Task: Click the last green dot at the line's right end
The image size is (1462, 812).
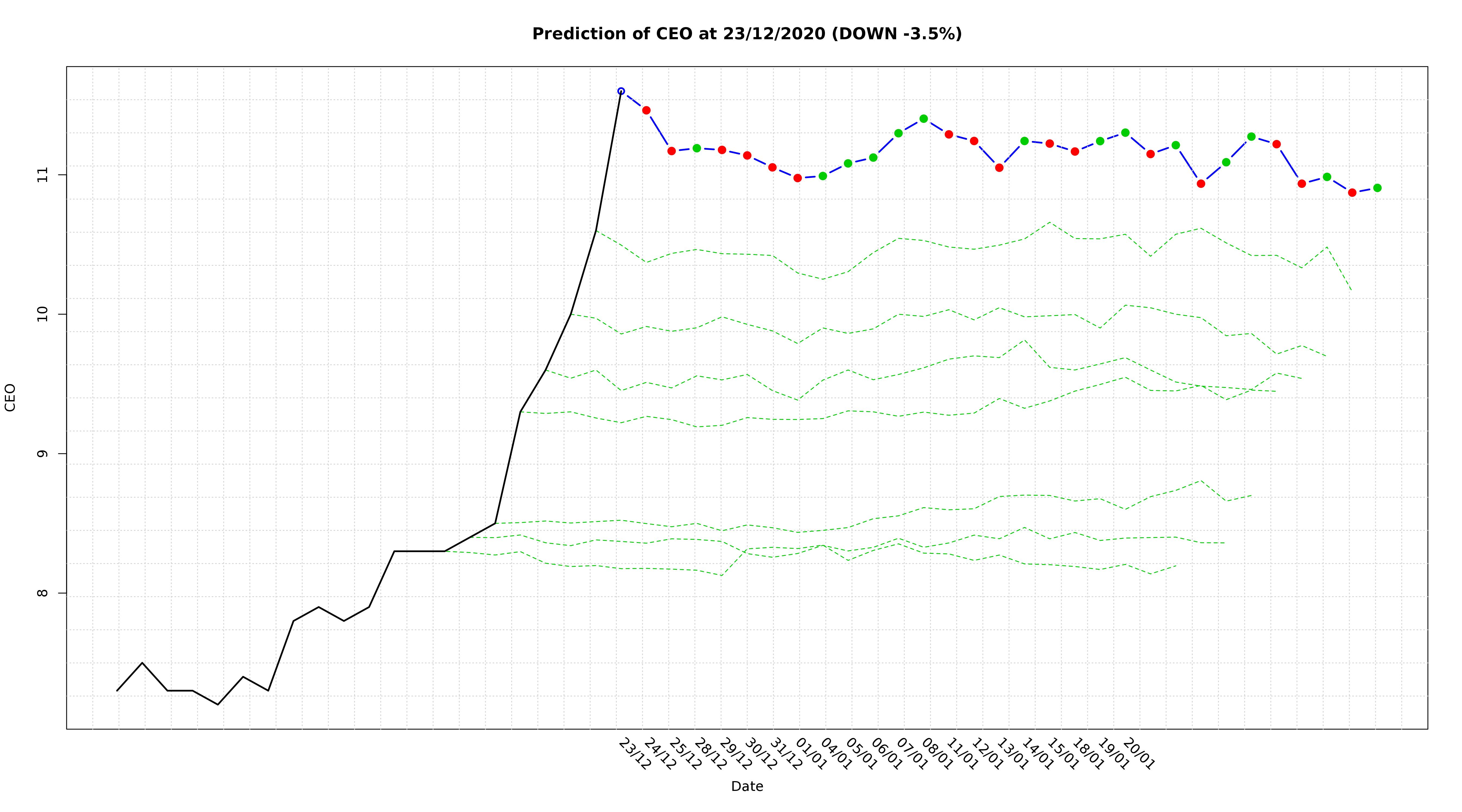Action: point(1377,188)
